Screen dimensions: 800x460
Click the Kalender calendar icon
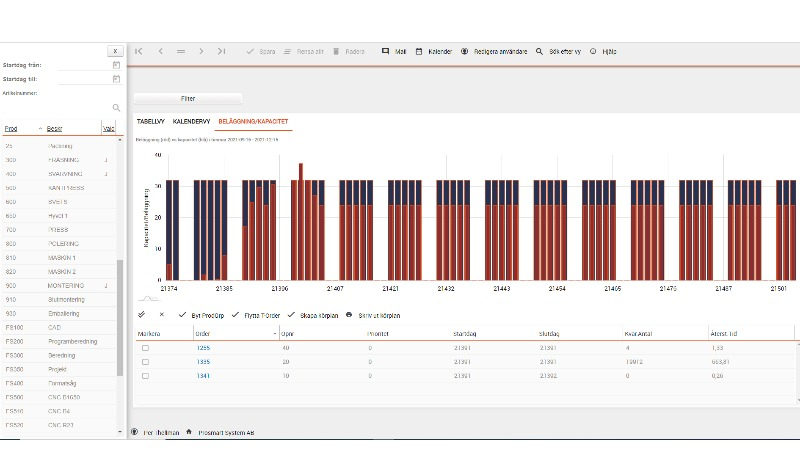[x=419, y=52]
